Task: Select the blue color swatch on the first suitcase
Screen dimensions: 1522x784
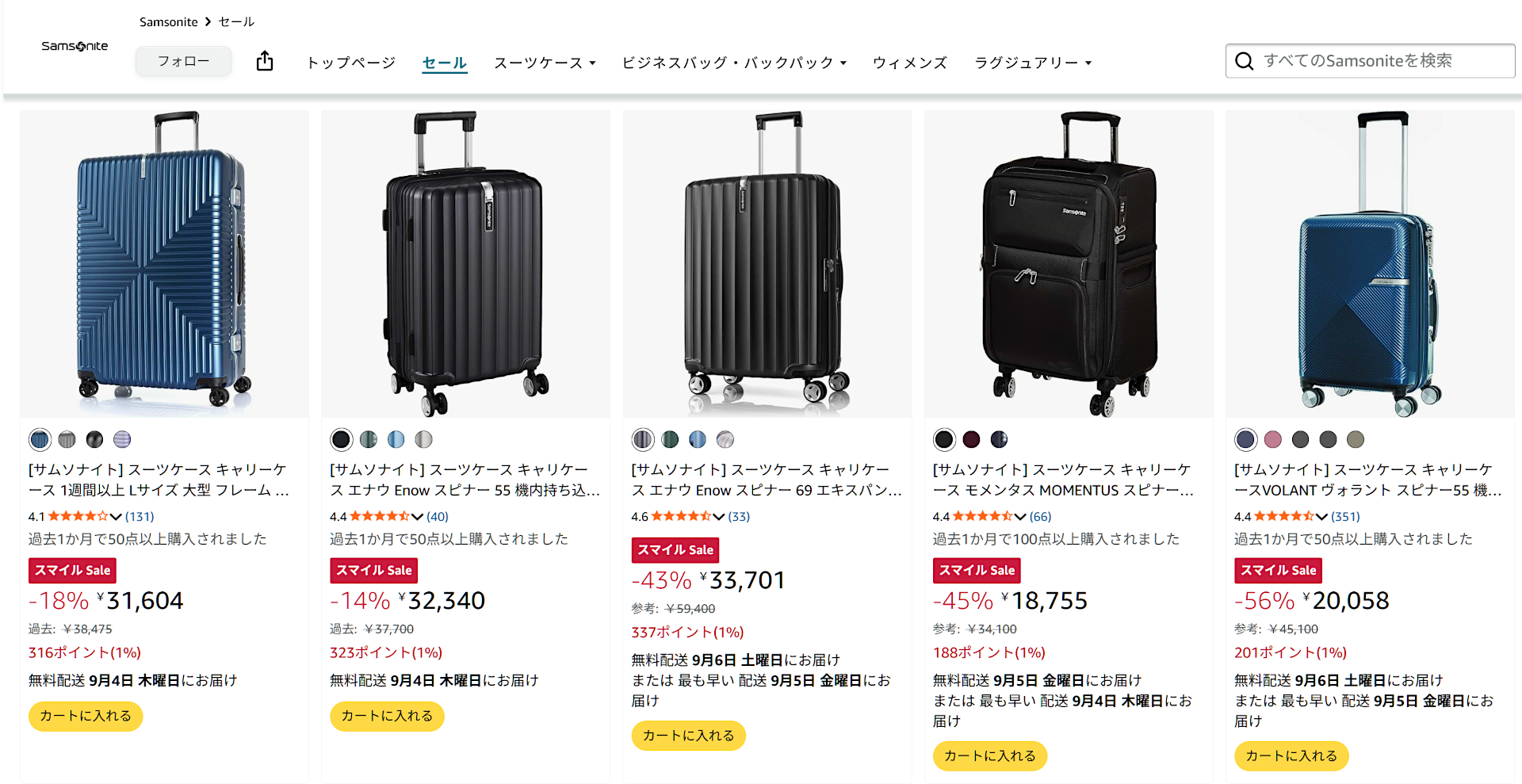Action: click(x=40, y=439)
